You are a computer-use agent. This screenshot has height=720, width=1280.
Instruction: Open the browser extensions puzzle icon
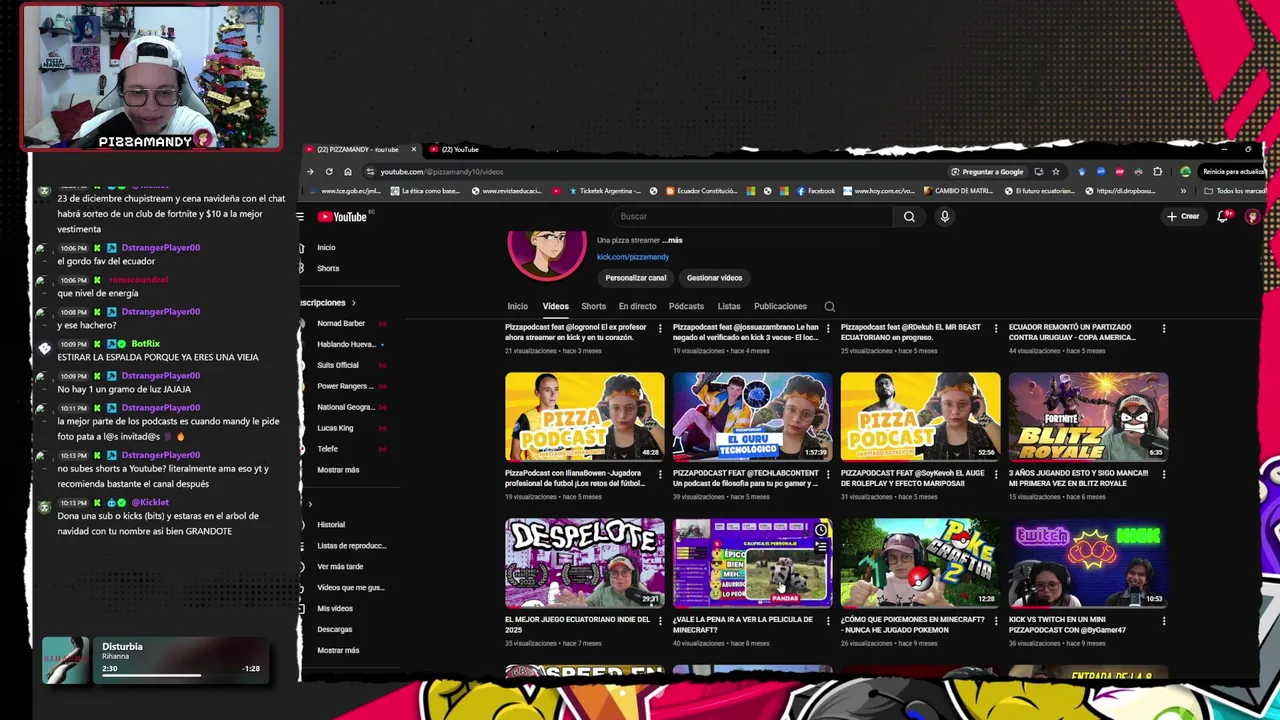[x=1158, y=172]
